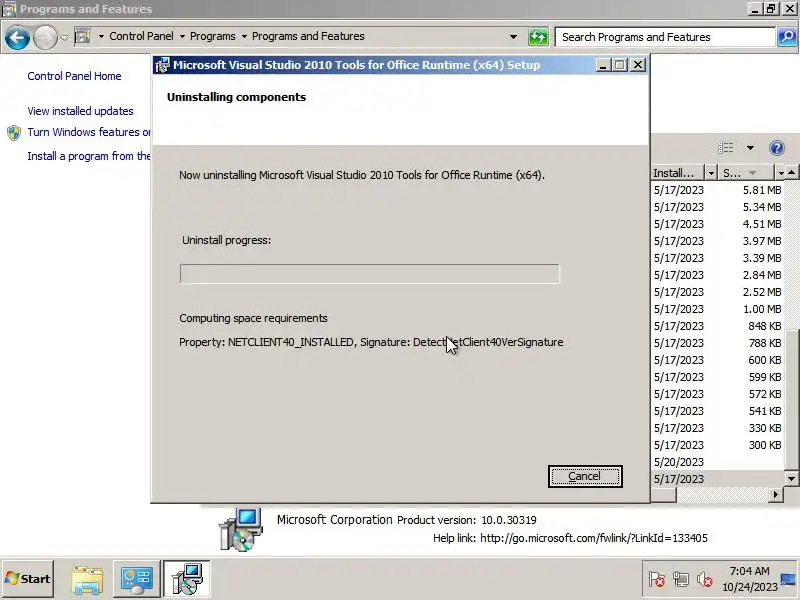Open the Start menu
800x600 pixels.
[28, 579]
